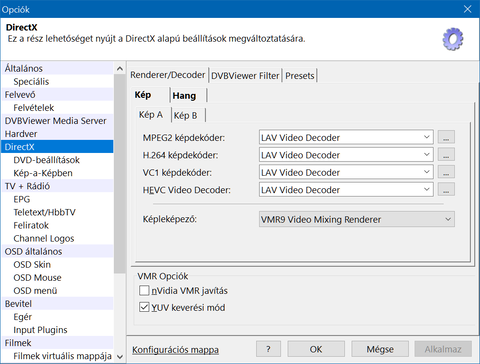Open VC1 decoder properties ellipsis button
Image resolution: width=480 pixels, height=364 pixels.
(x=446, y=172)
